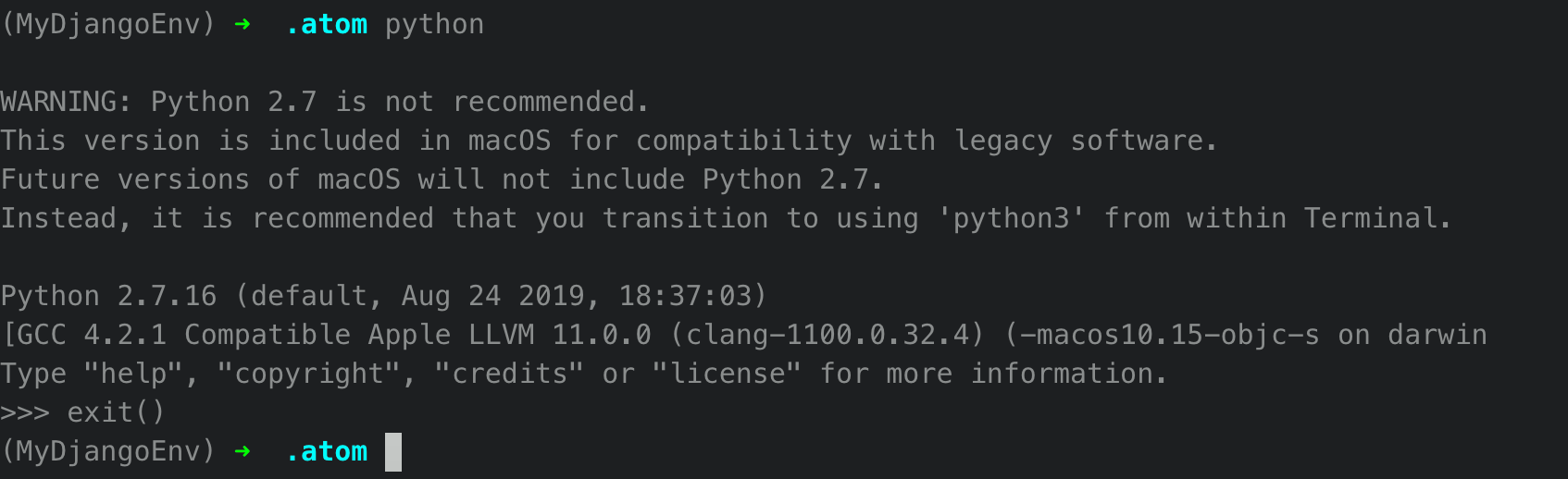Click the blinking cursor block at the prompt
The image size is (1568, 479).
tap(393, 452)
